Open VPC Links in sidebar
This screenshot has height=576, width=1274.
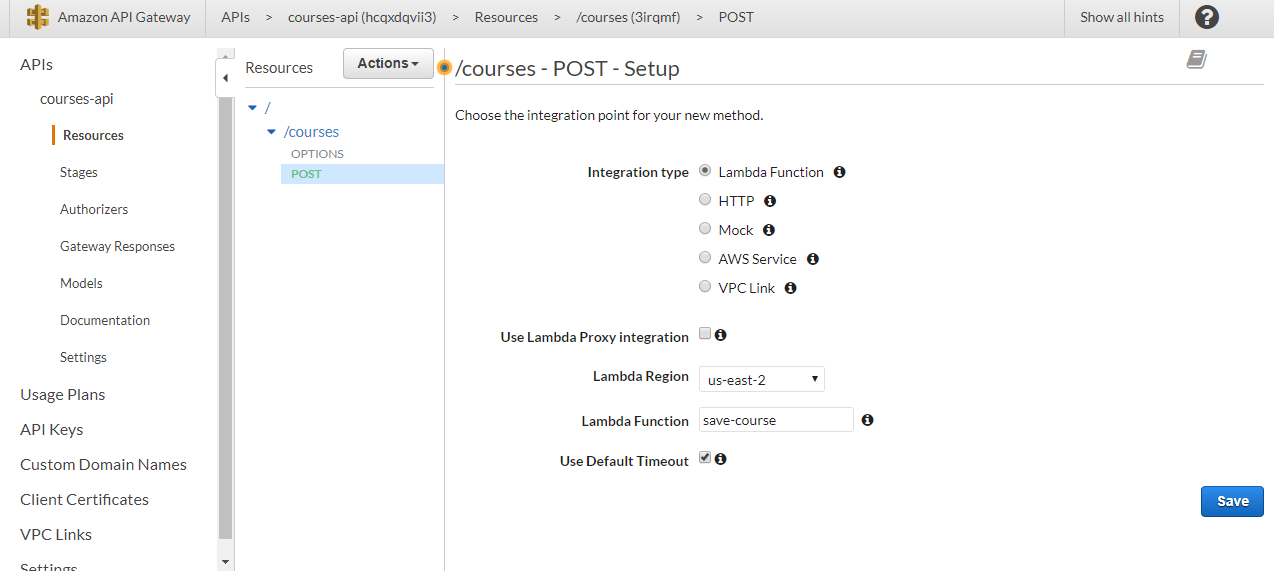(x=56, y=534)
